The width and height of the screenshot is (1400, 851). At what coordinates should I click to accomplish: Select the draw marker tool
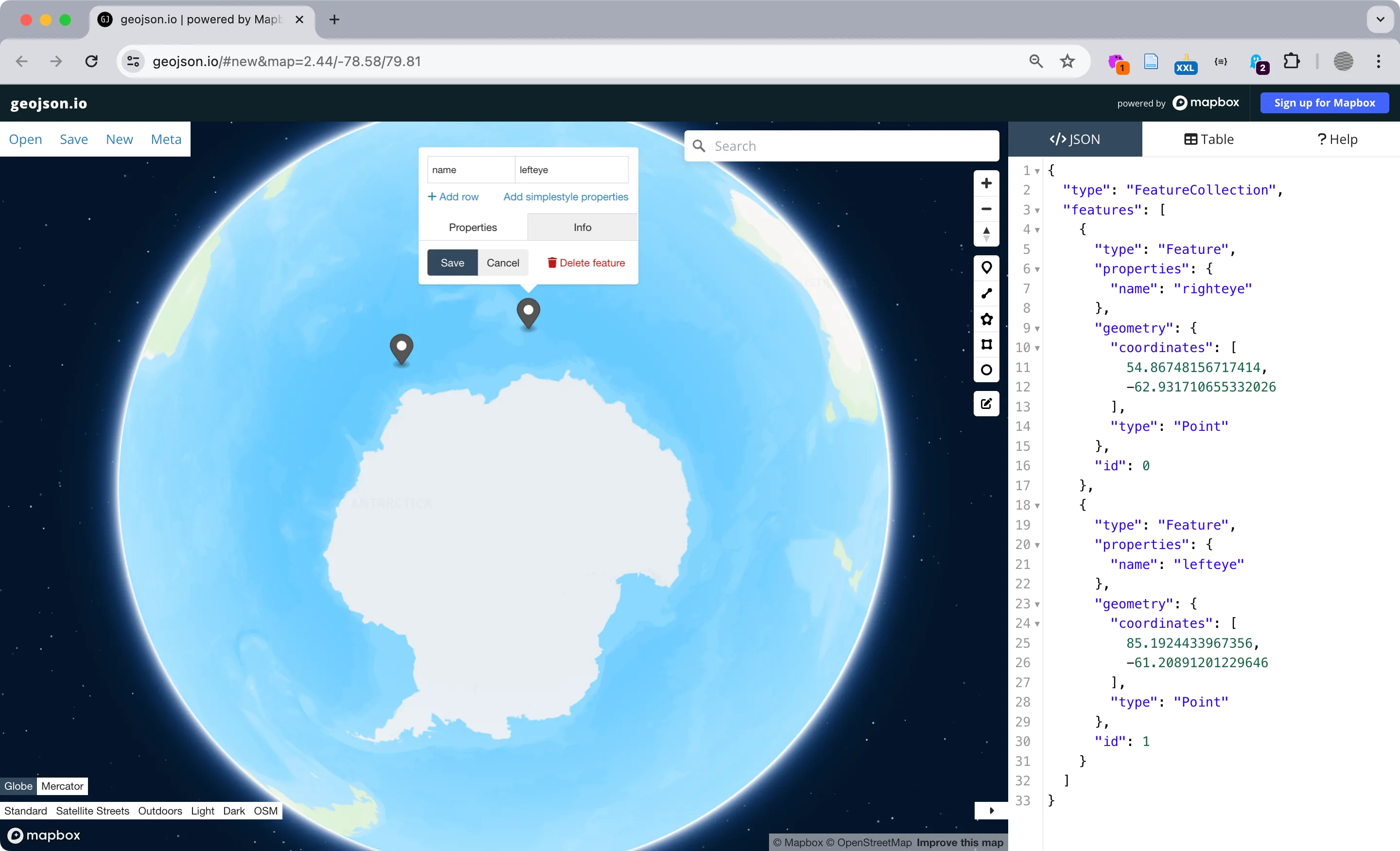[x=986, y=267]
